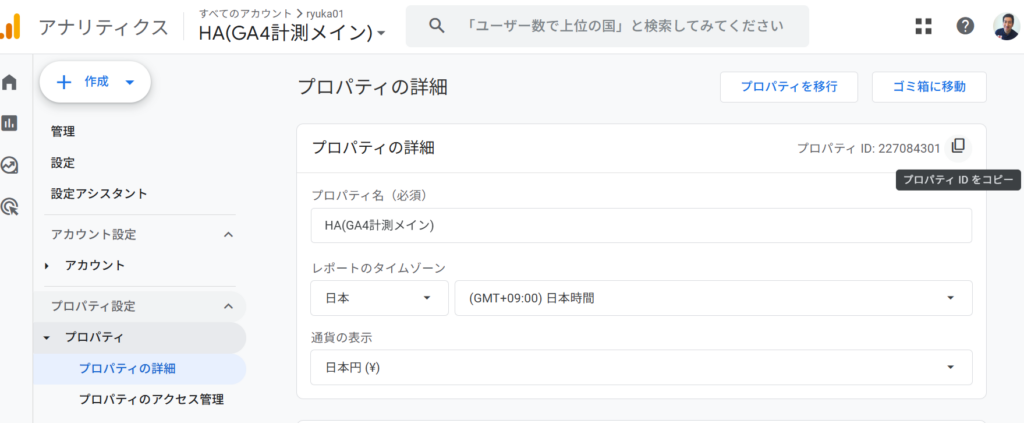Open the Explore icon in sidebar
This screenshot has width=1024, height=423.
(10, 165)
